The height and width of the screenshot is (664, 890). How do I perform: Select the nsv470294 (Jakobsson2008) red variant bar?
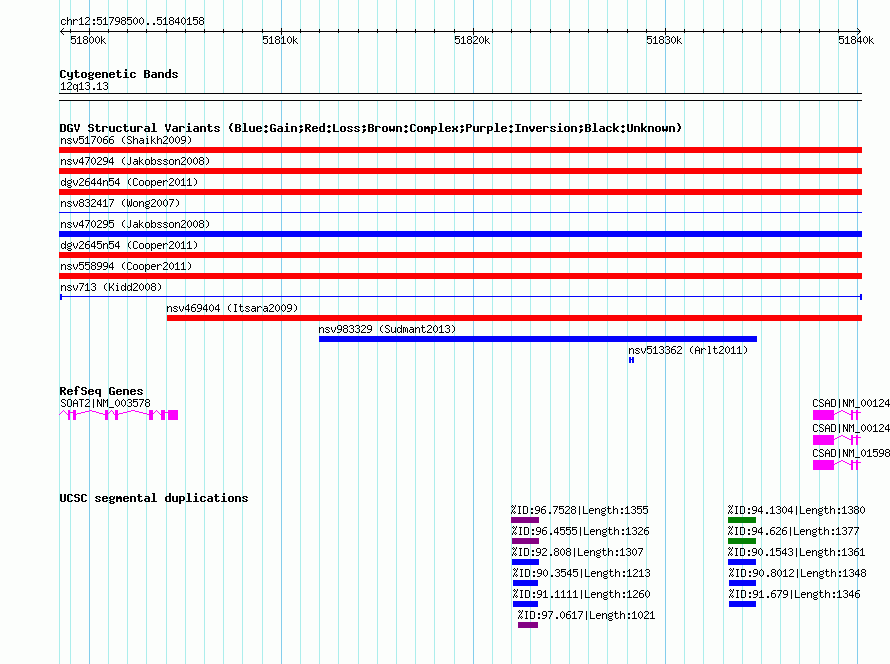[460, 171]
